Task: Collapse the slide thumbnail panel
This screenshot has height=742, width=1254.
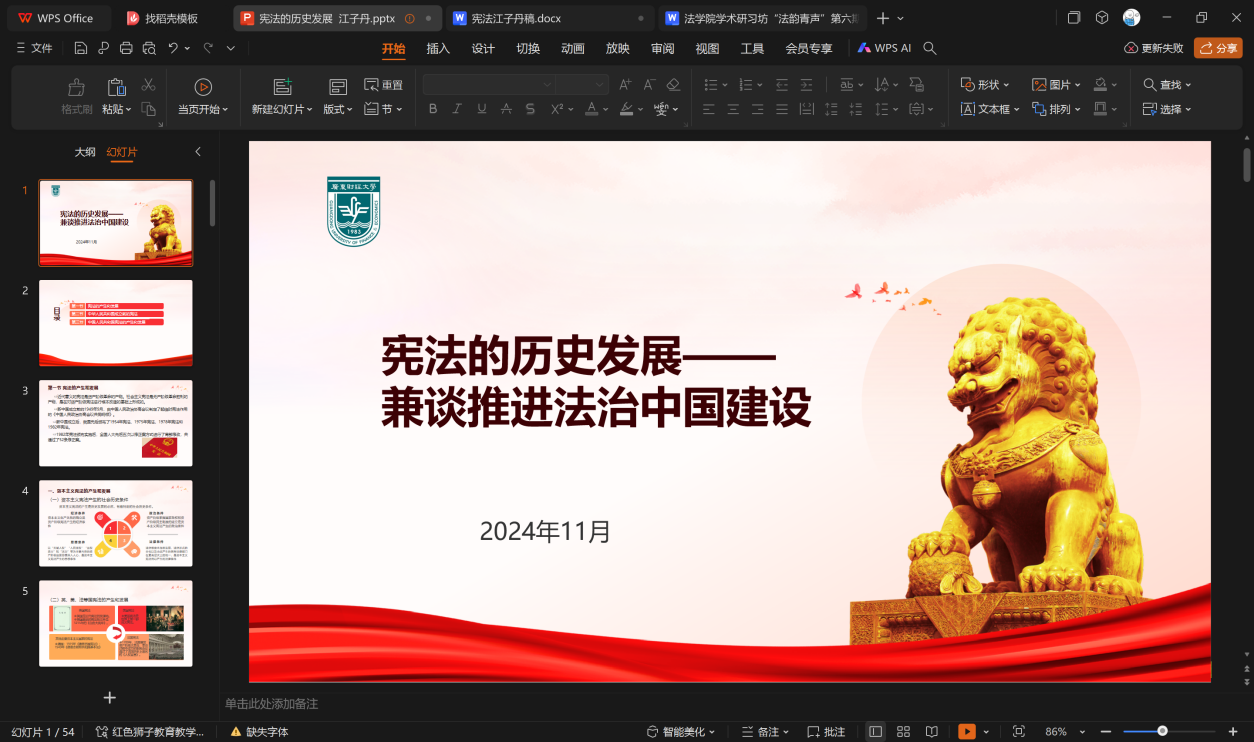Action: [x=198, y=152]
